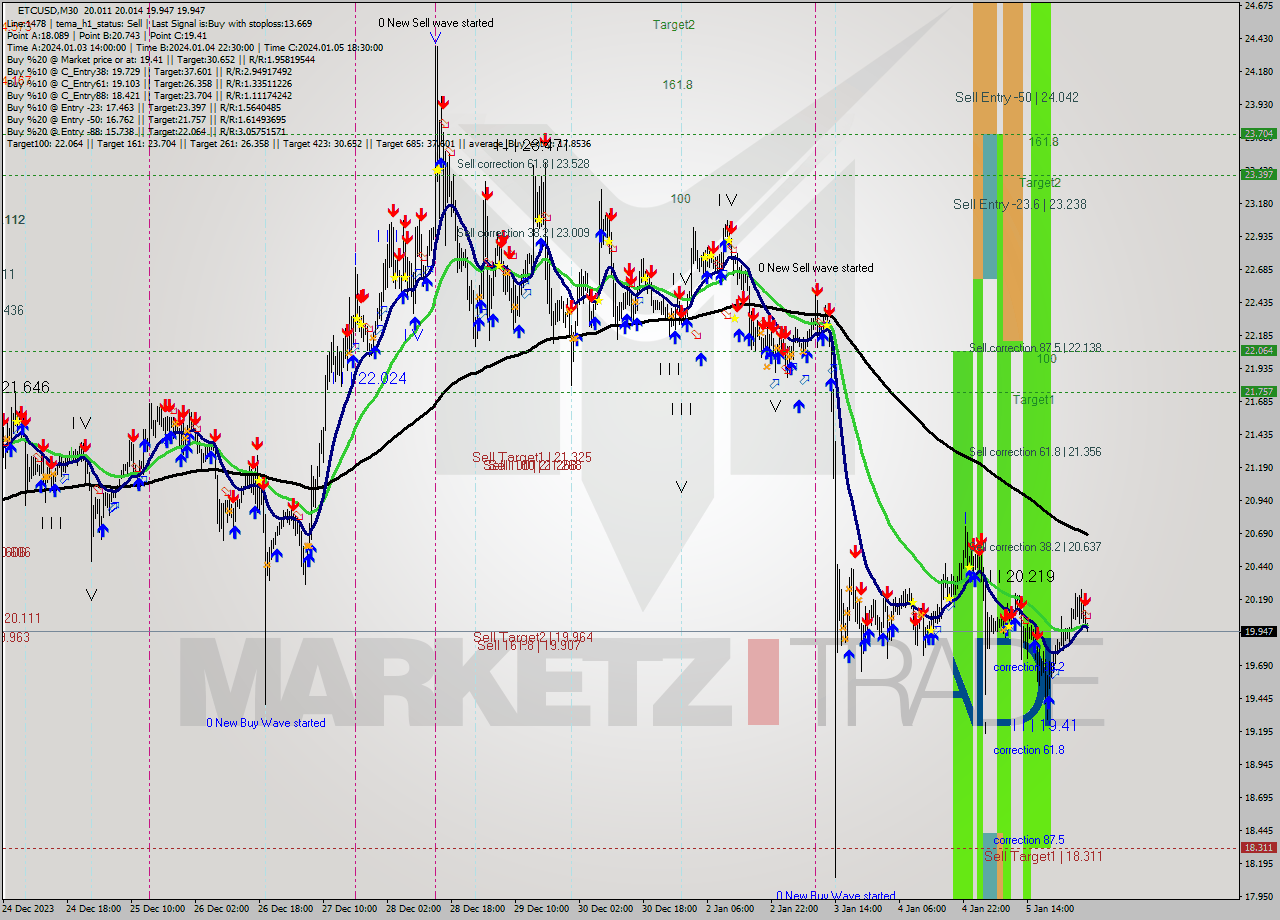The width and height of the screenshot is (1280, 920).
Task: Click the '3 Jan 14:00' time axis label
Action: pyautogui.click(x=858, y=909)
